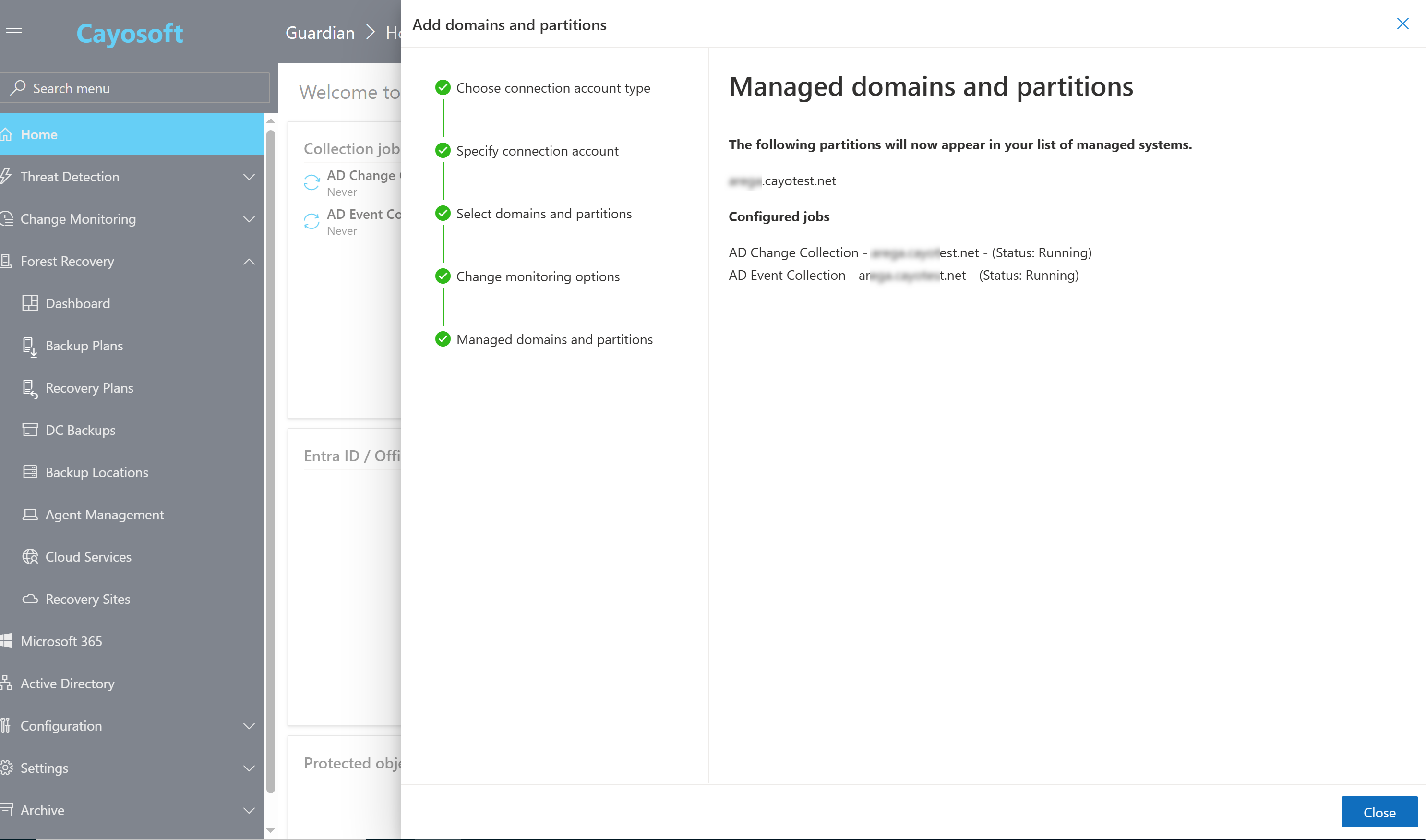Viewport: 1426px width, 840px height.
Task: Expand the Settings menu
Action: [249, 768]
